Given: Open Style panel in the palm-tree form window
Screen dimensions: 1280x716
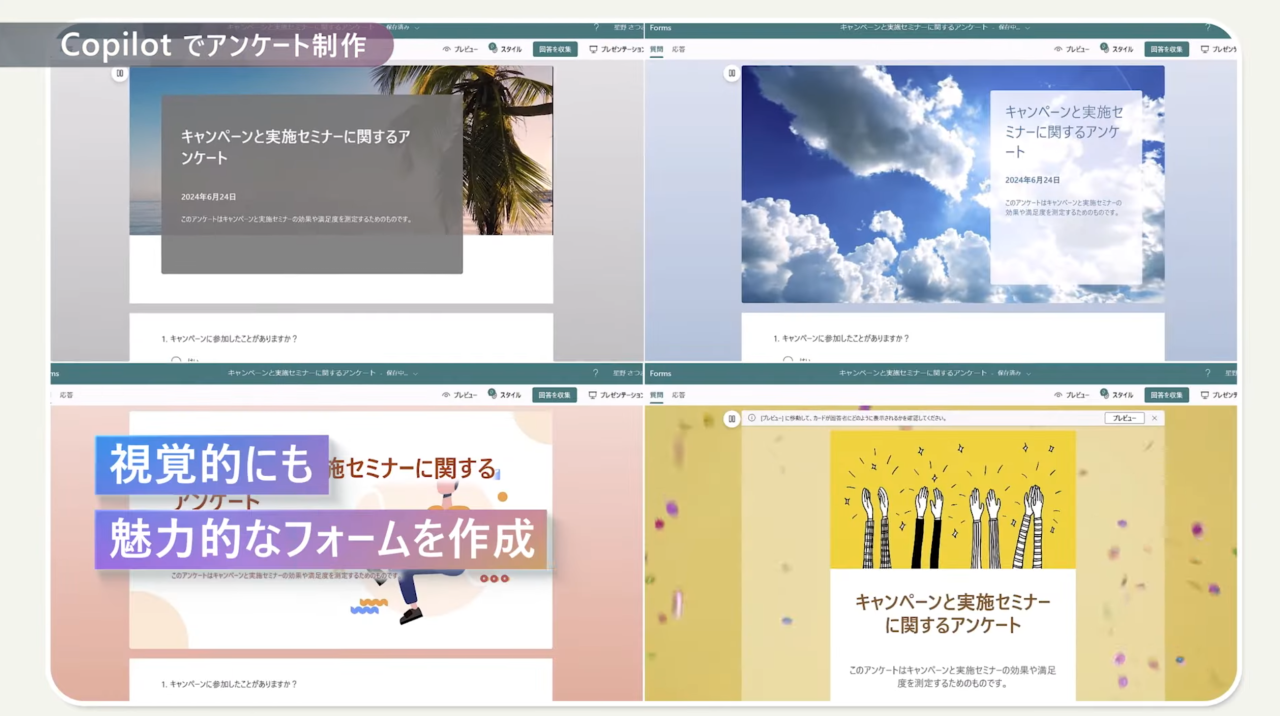Looking at the screenshot, I should click(504, 48).
